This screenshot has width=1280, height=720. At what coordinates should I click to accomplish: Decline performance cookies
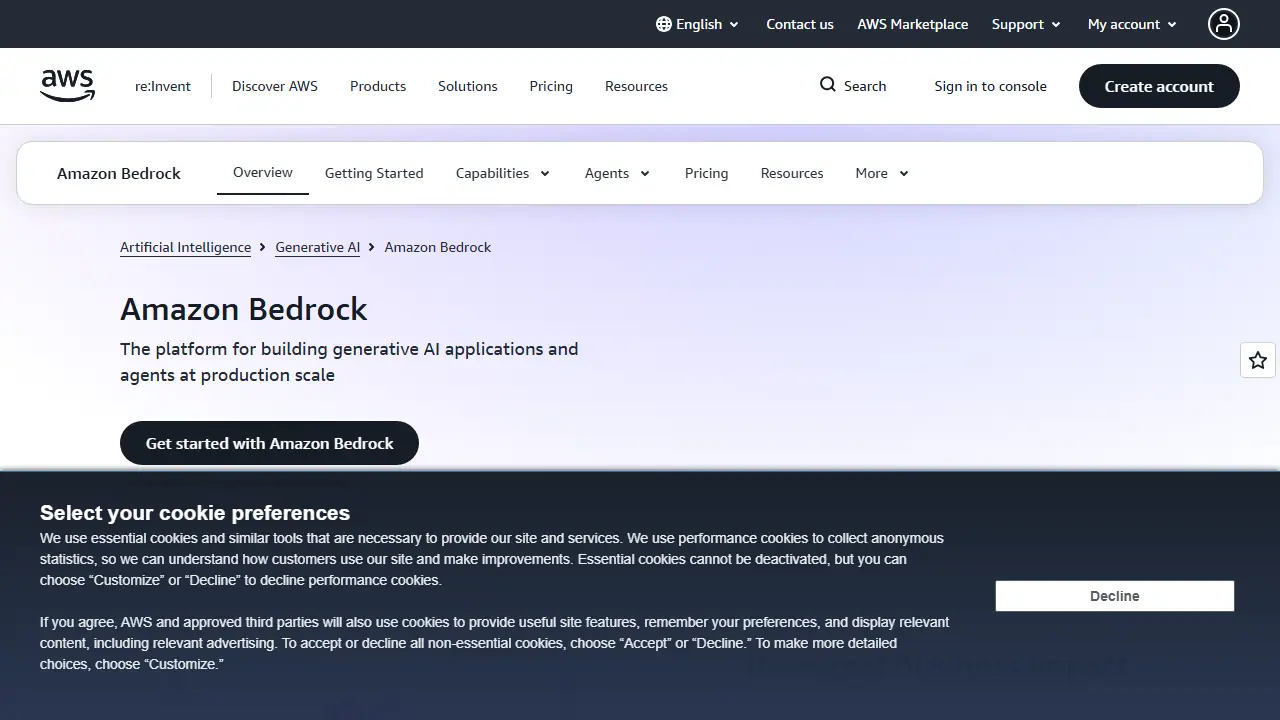click(1115, 596)
